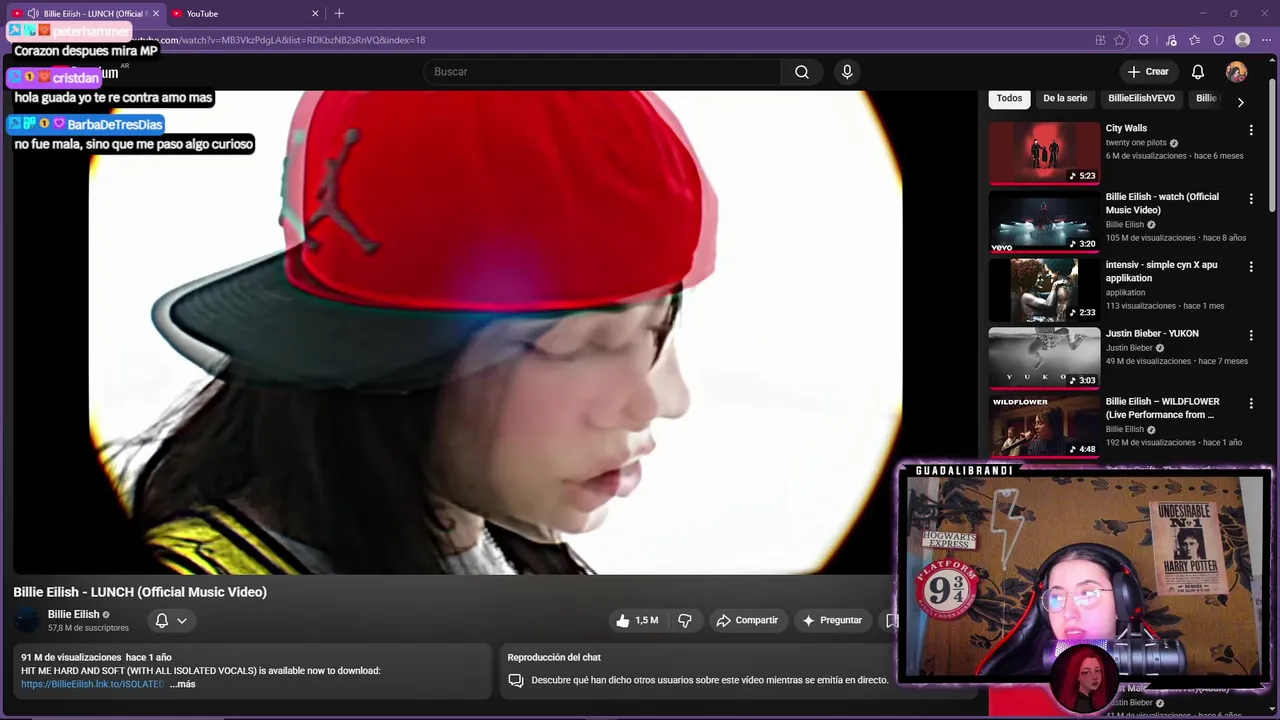Open options for Billie Eilish watch video
The width and height of the screenshot is (1280, 720).
(x=1250, y=199)
